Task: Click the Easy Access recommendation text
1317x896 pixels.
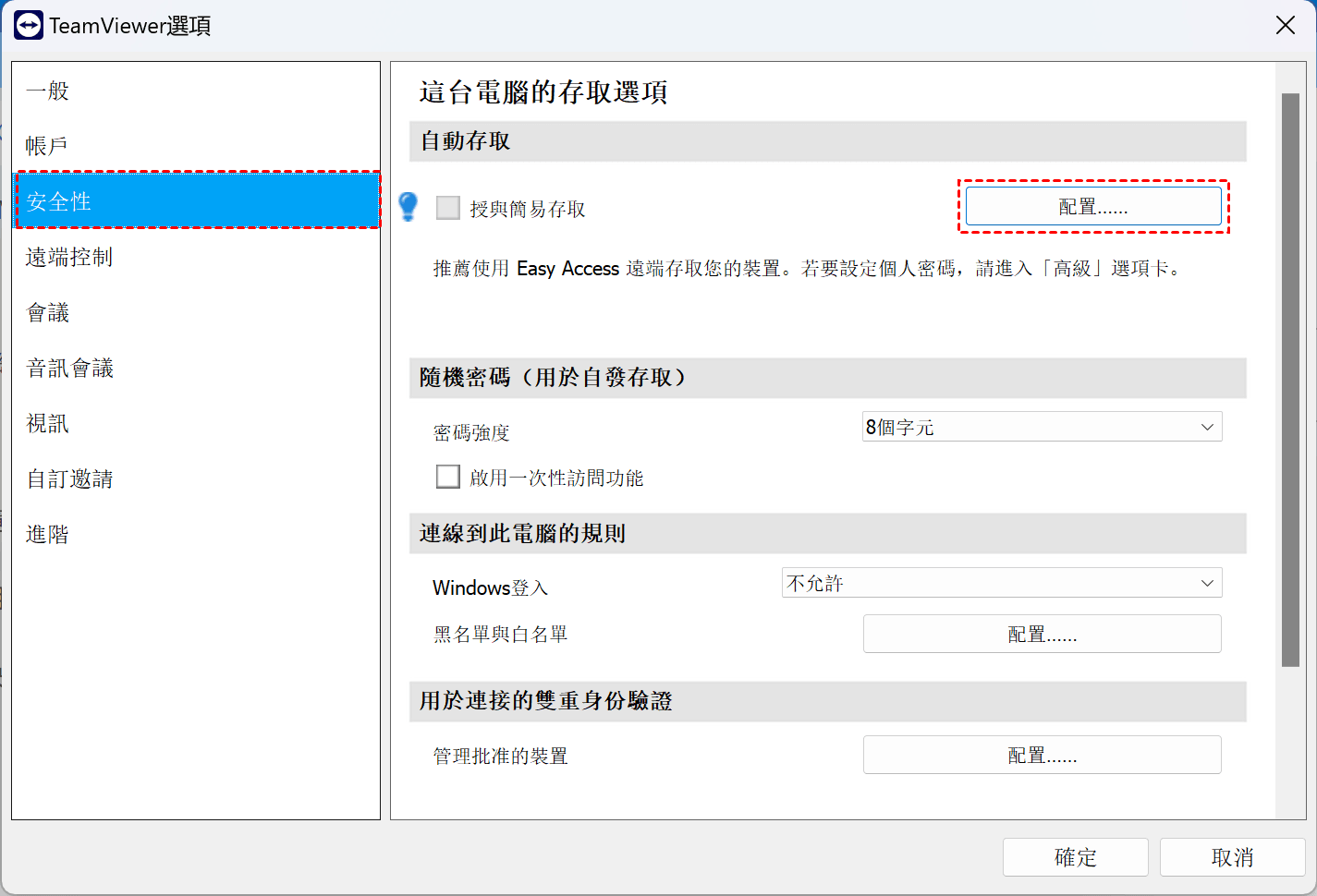Action: click(808, 269)
